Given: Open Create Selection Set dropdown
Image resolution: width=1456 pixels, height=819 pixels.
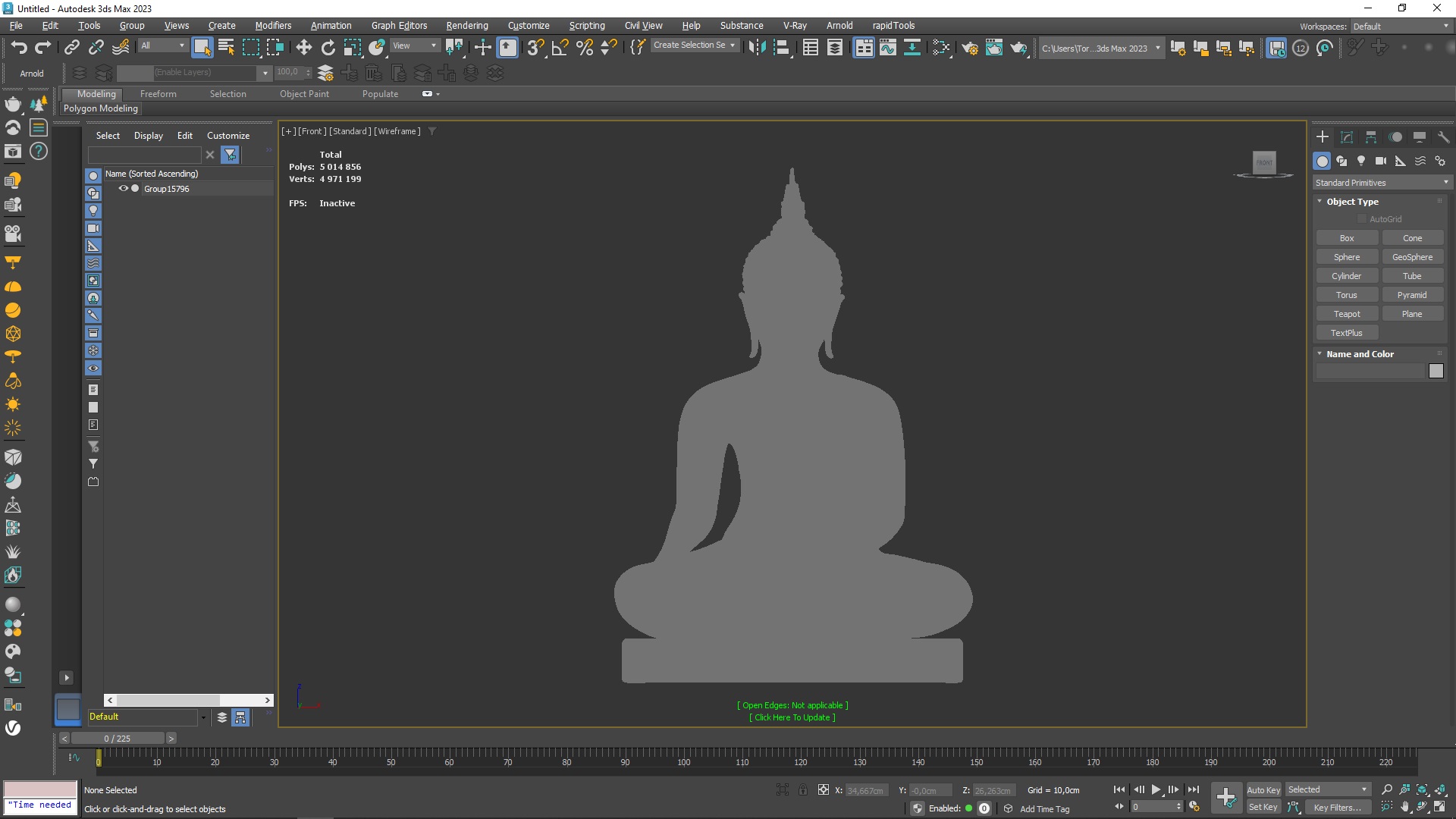Looking at the screenshot, I should (695, 45).
